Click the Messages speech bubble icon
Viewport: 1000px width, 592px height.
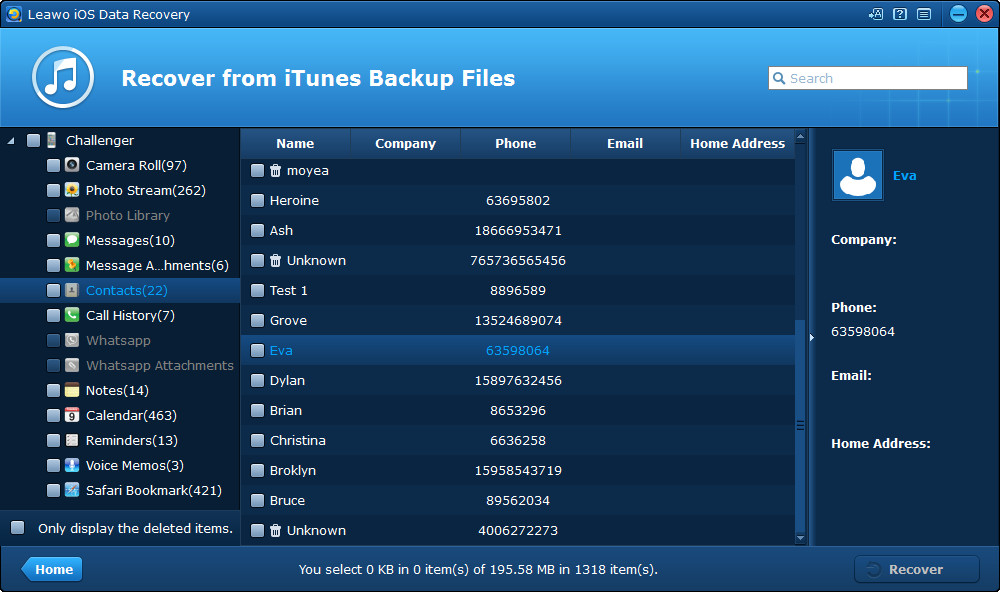[x=72, y=240]
